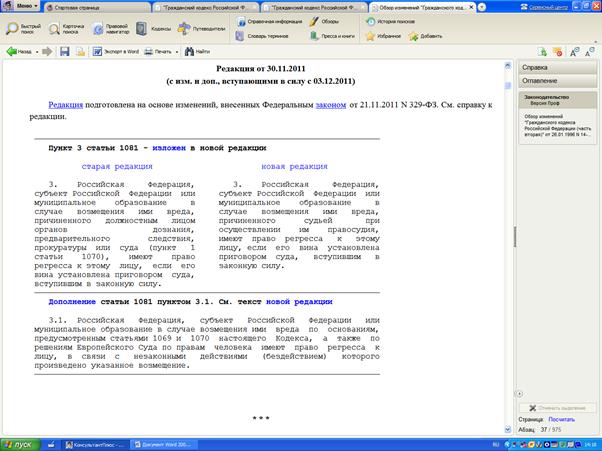Follow the законом hyperlink
Viewport: 602px width, 451px height.
coord(331,105)
